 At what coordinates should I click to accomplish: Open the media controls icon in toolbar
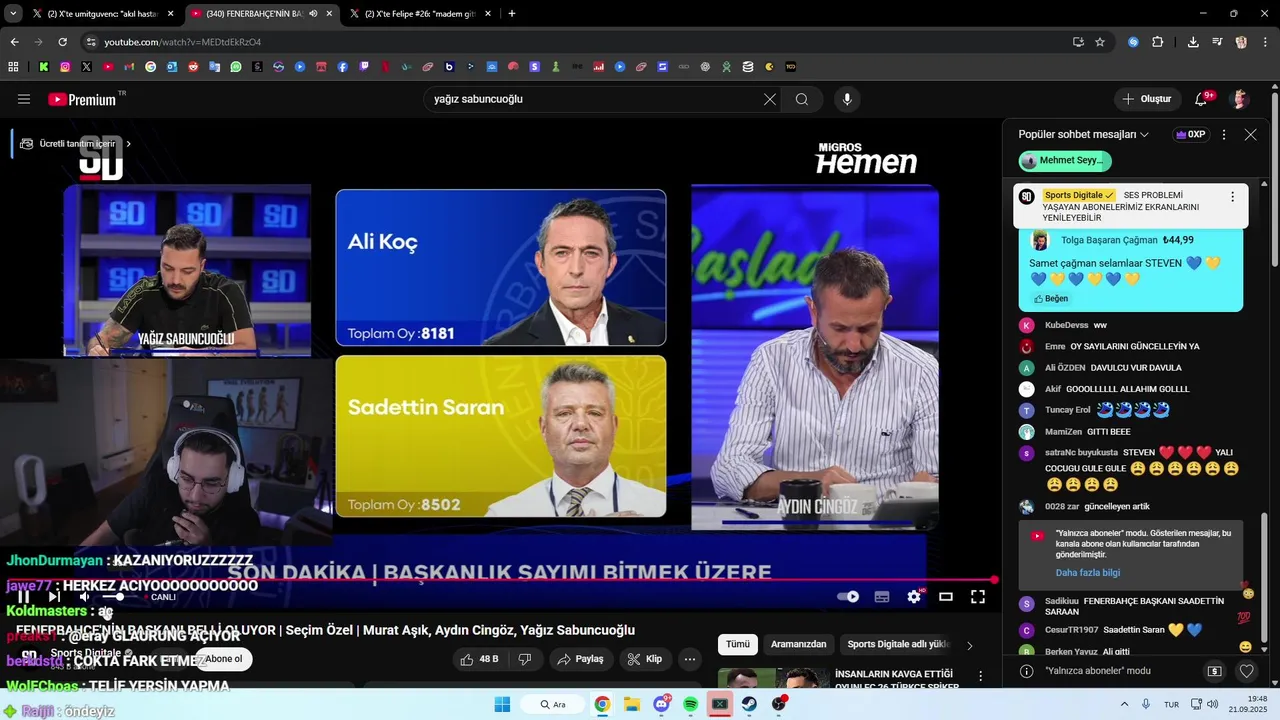click(1217, 42)
